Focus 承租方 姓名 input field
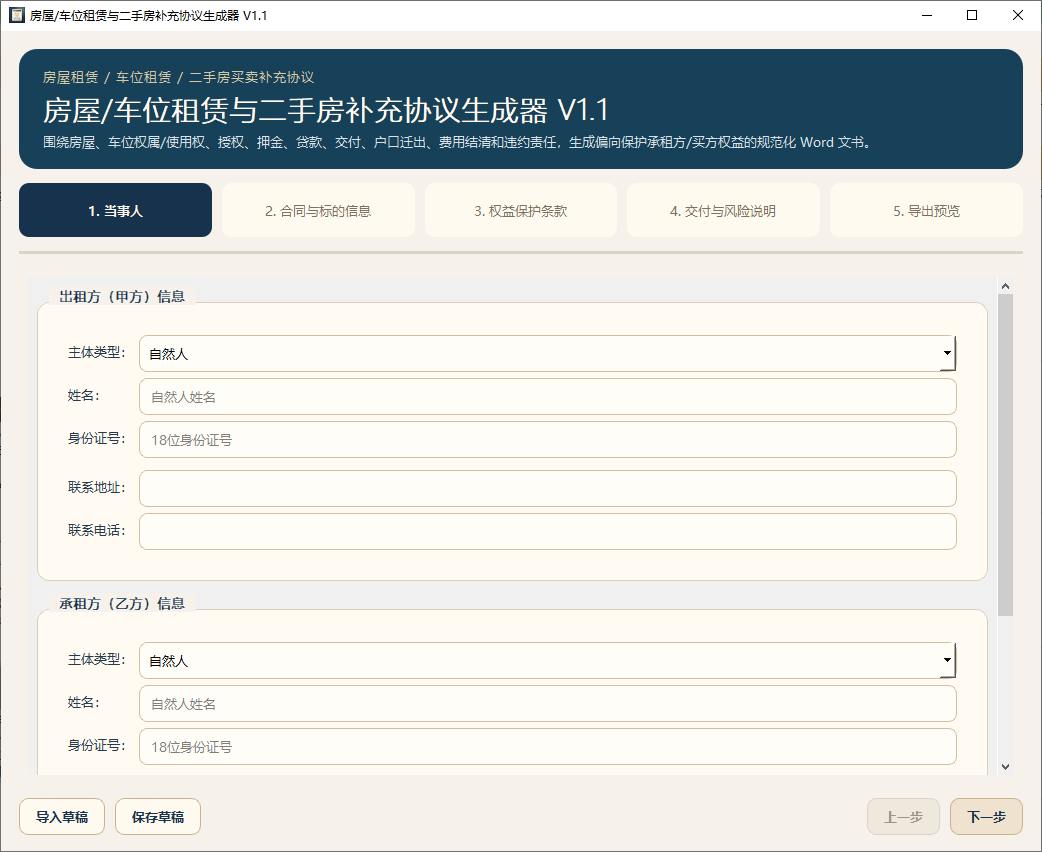The width and height of the screenshot is (1042, 852). (548, 704)
